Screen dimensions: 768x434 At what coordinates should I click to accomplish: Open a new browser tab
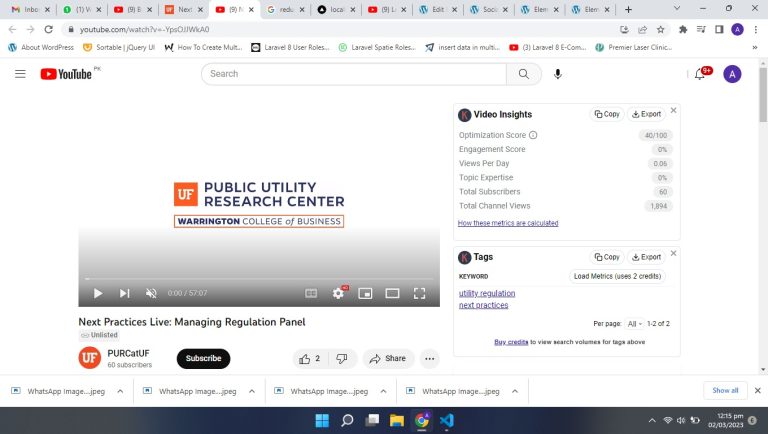[x=628, y=9]
